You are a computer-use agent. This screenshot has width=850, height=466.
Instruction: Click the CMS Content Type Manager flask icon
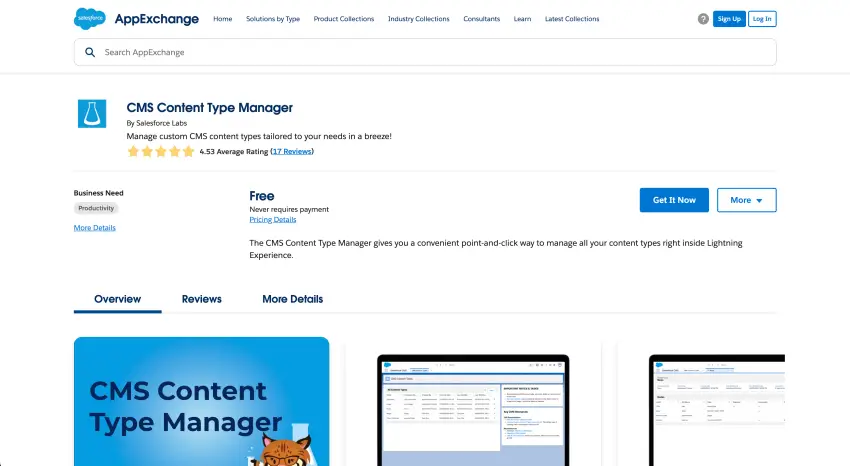click(x=92, y=114)
